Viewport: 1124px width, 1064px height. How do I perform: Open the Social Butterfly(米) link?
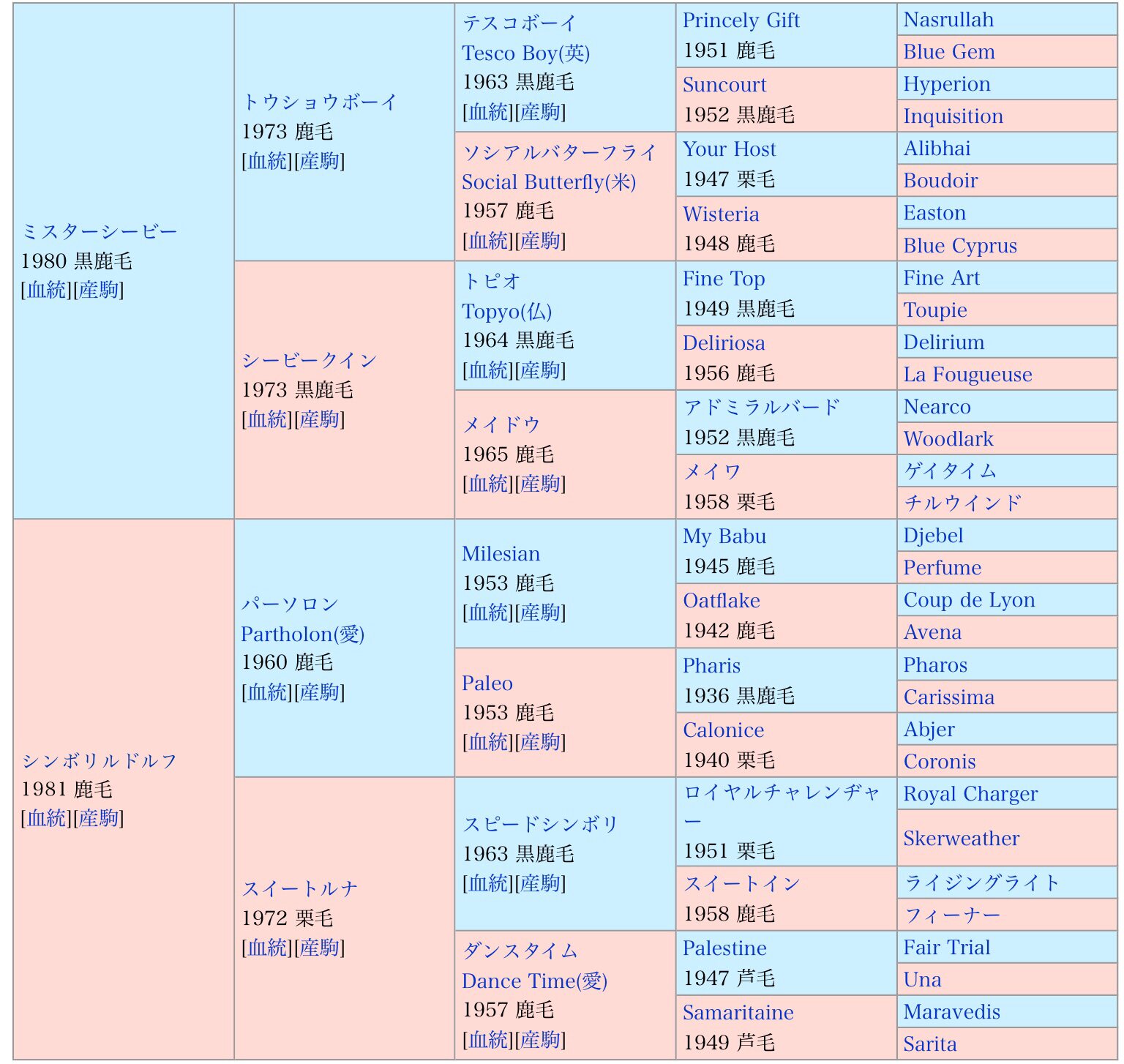pos(549,182)
